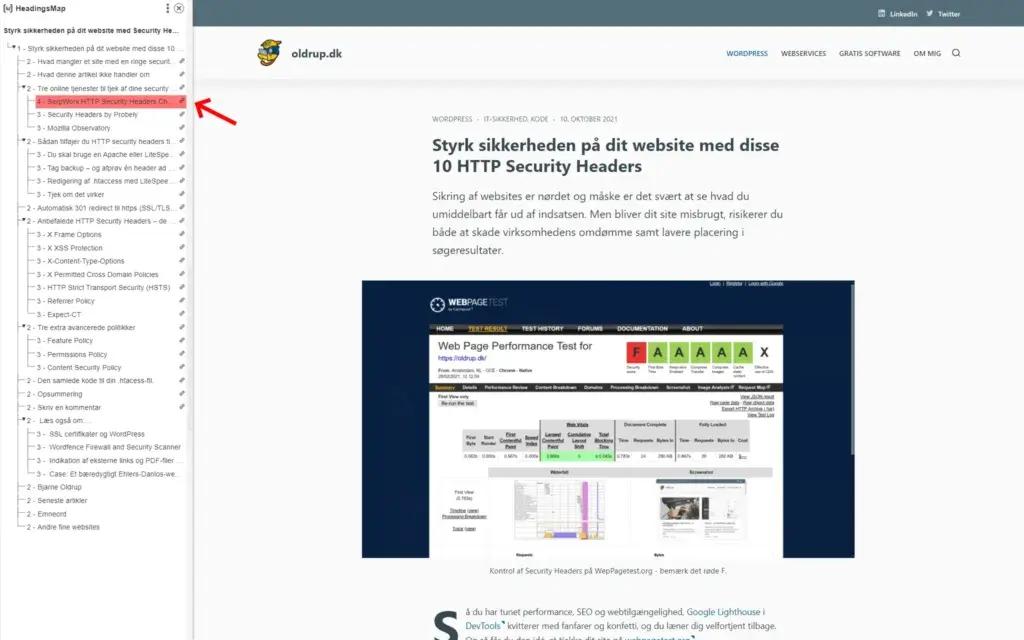Collapse the level 1 Styrk sikkerheden node
1024x640 pixels.
click(14, 47)
